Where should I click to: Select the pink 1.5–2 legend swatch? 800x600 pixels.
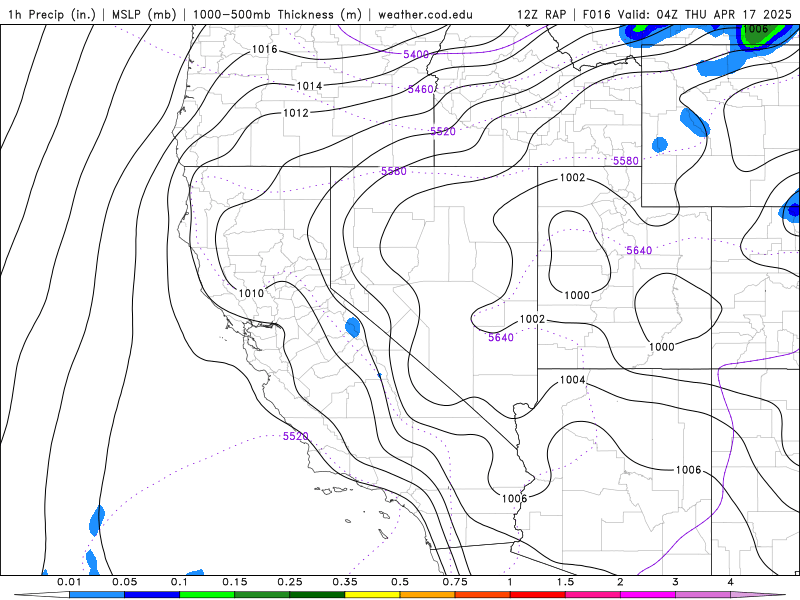point(593,595)
